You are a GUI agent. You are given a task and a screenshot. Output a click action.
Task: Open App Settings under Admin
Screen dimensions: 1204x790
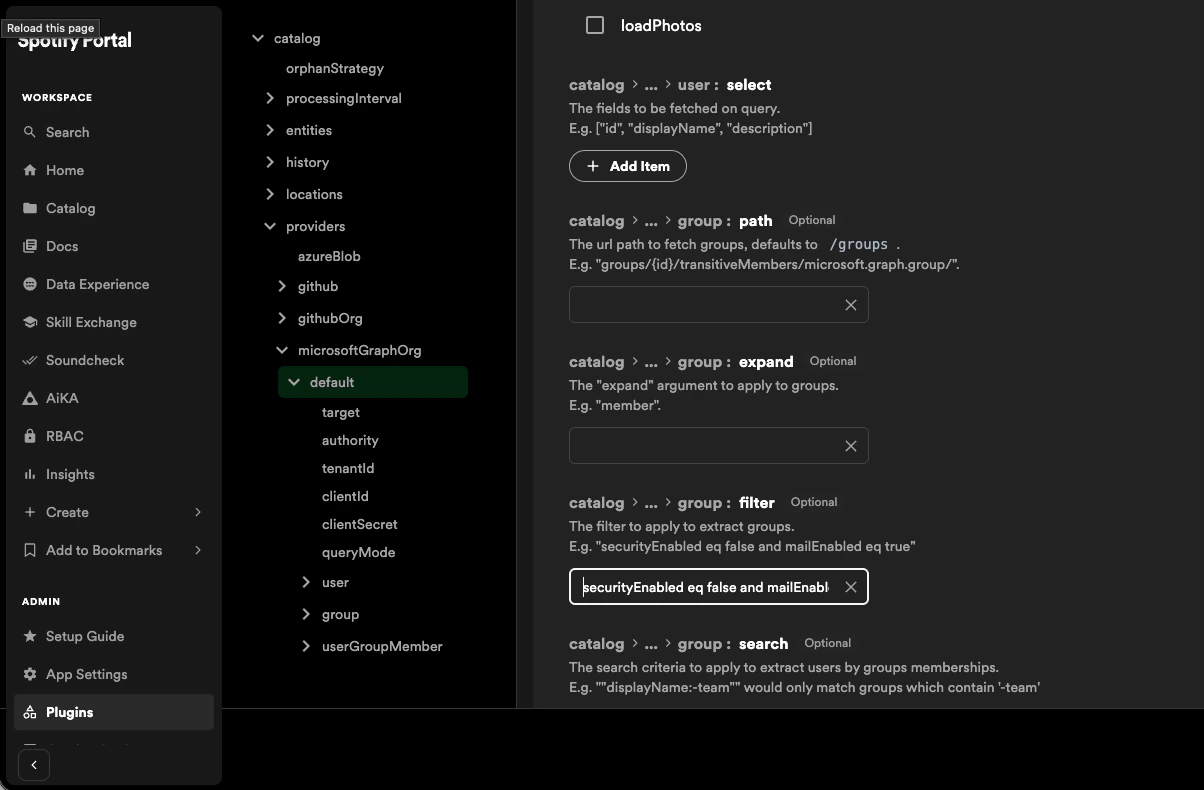click(114, 674)
